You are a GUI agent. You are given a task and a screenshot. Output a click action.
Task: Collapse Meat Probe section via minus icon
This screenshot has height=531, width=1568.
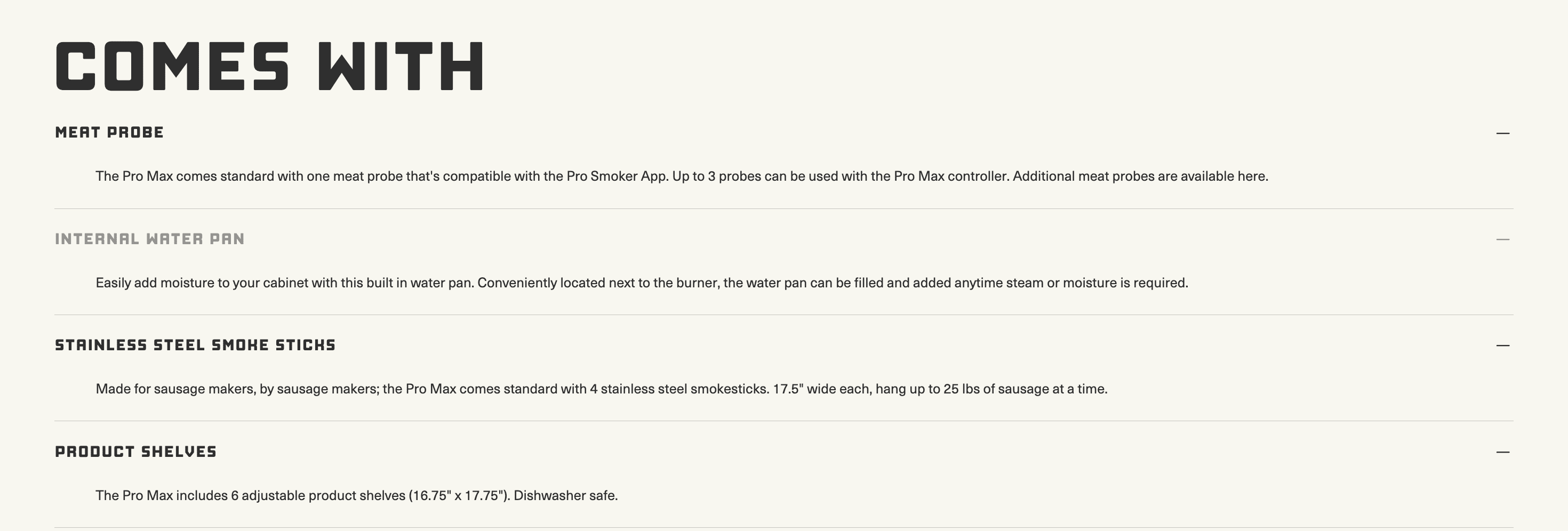pyautogui.click(x=1502, y=133)
